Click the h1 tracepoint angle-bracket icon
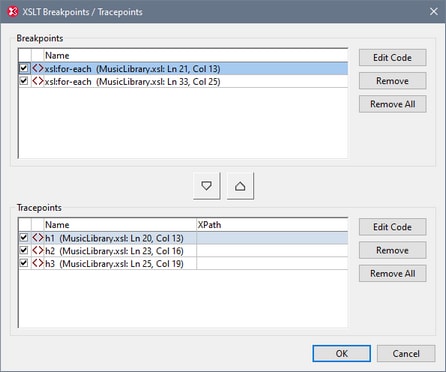 38,238
